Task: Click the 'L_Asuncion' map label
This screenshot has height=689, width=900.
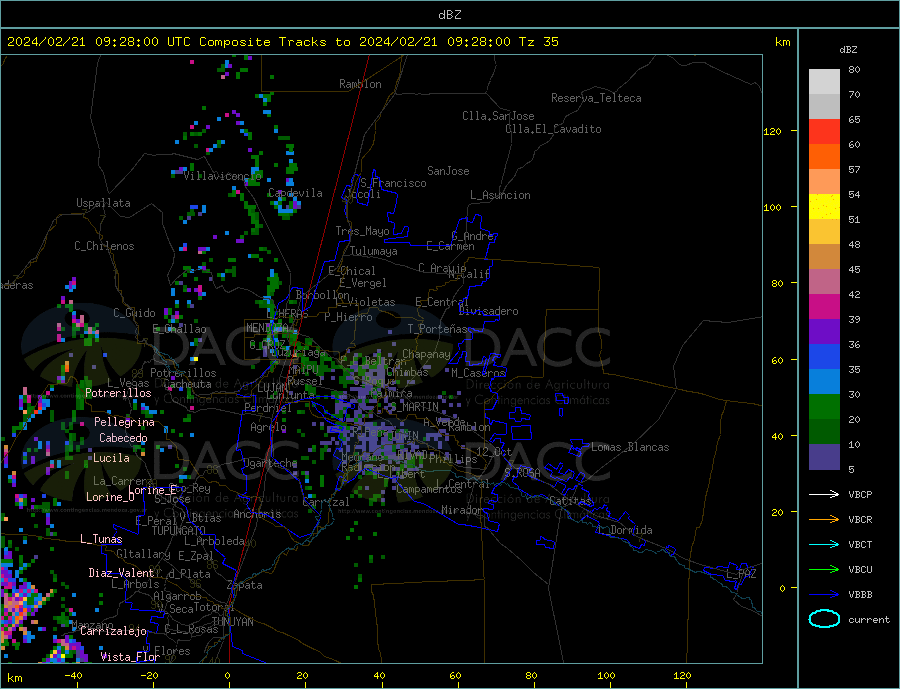Action: [x=500, y=195]
